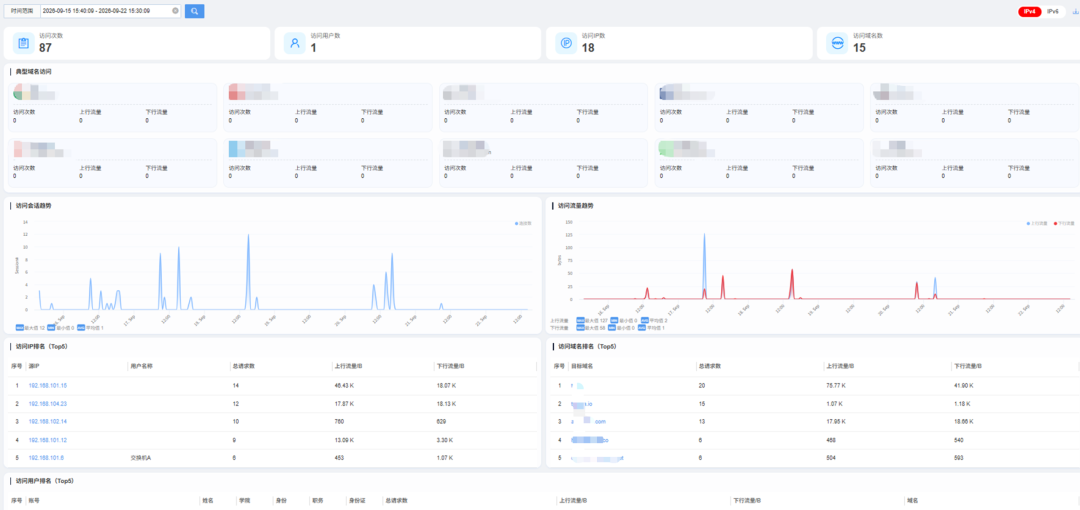Click the 域名 column header in user ranking
This screenshot has width=1080, height=510.
coord(913,501)
